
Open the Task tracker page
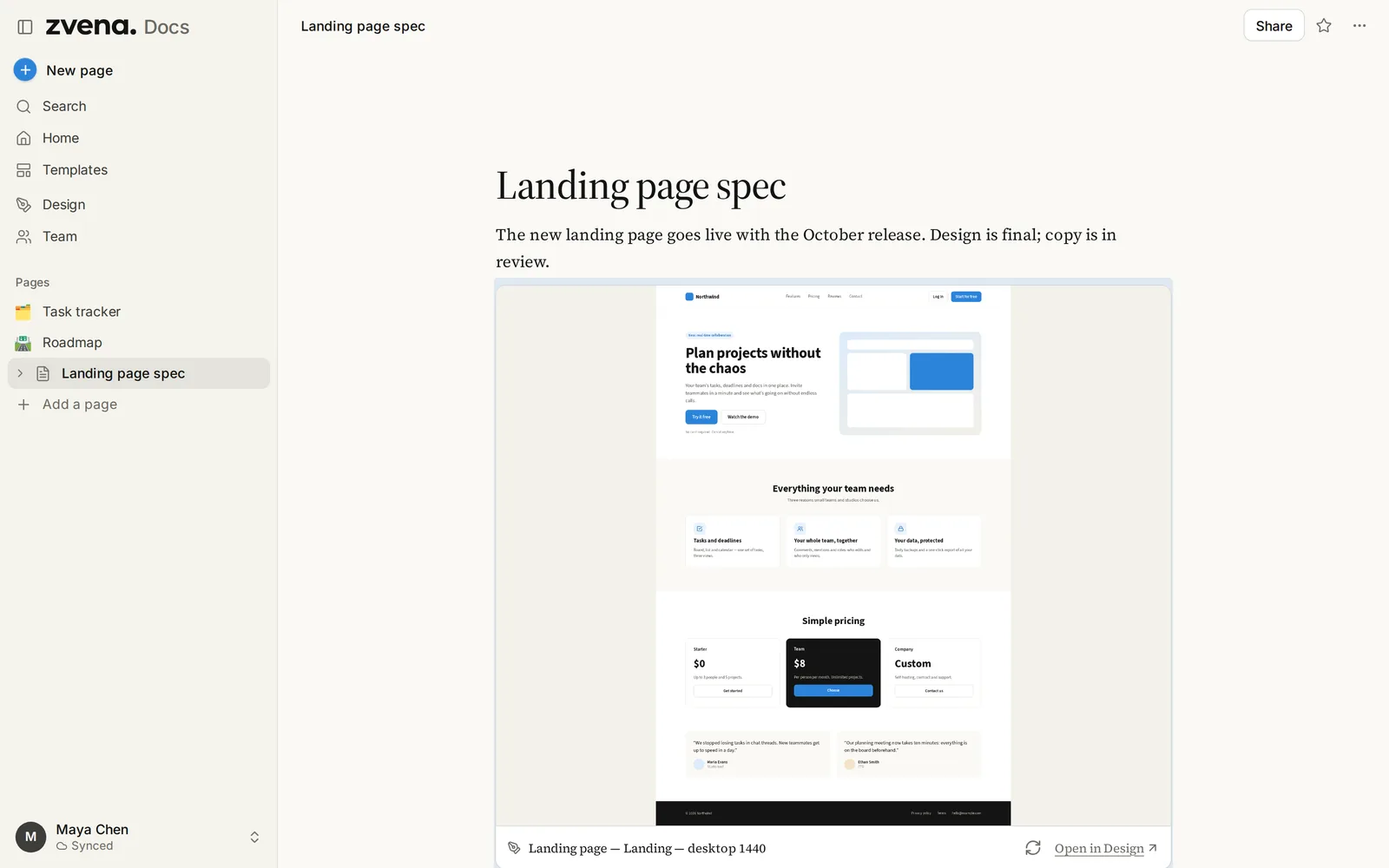[x=139, y=312]
